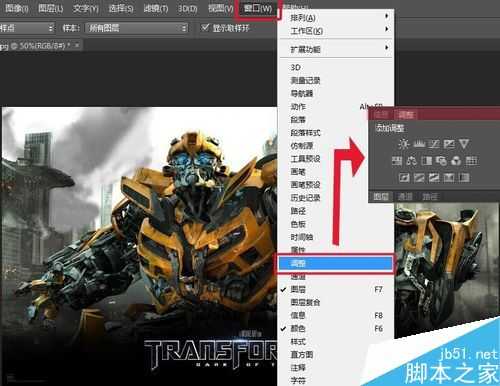Choose 导航器 in the Window menu

click(336, 93)
